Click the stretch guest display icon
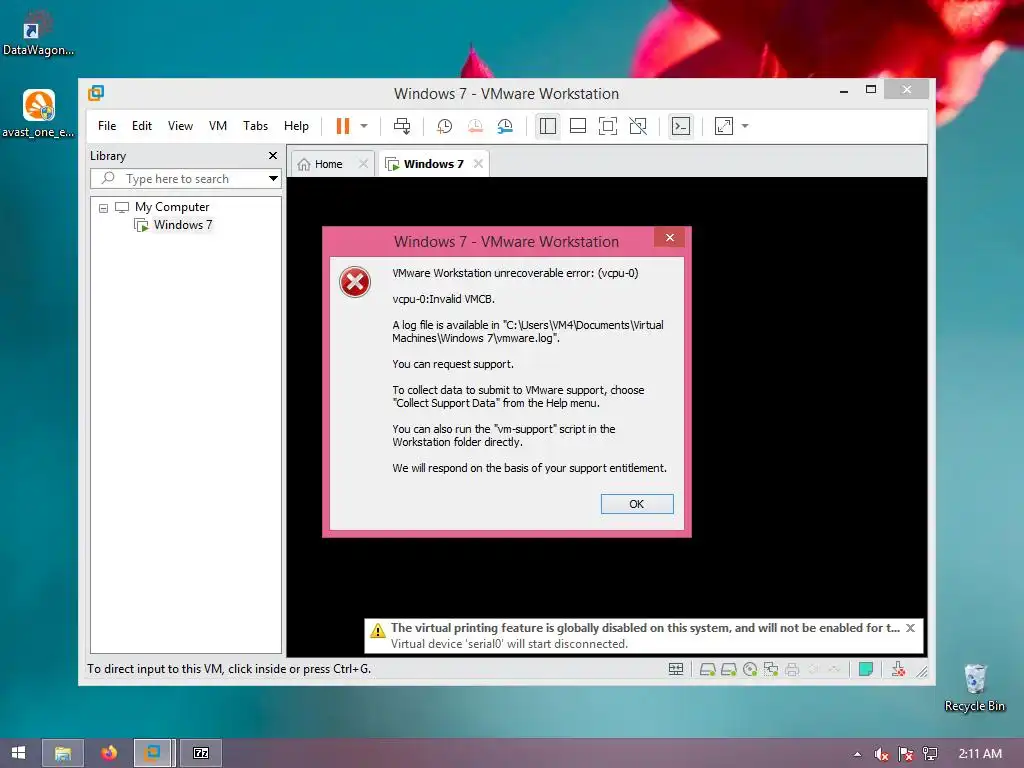The height and width of the screenshot is (768, 1024). pyautogui.click(x=724, y=126)
